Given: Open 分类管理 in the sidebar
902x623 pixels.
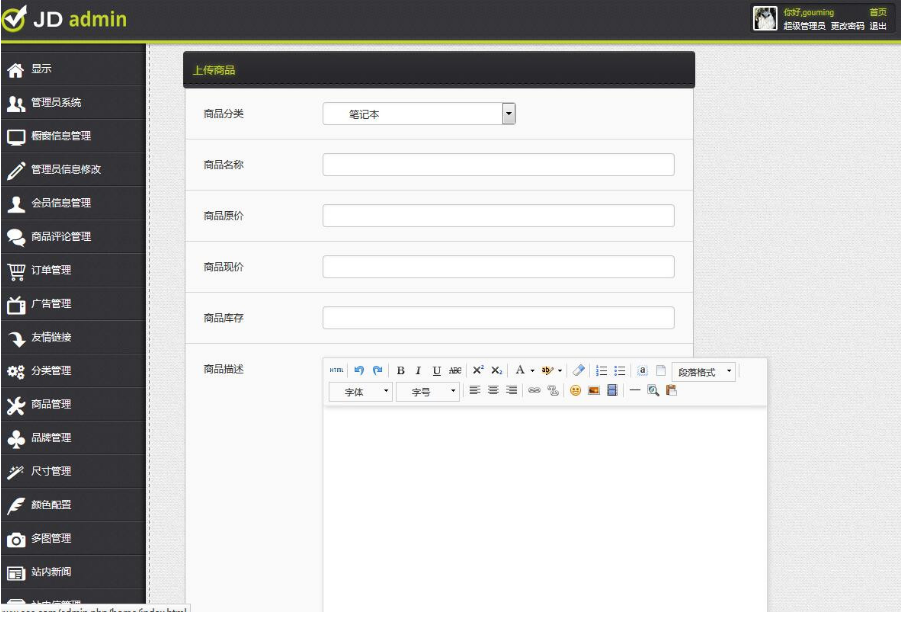Looking at the screenshot, I should 73,371.
